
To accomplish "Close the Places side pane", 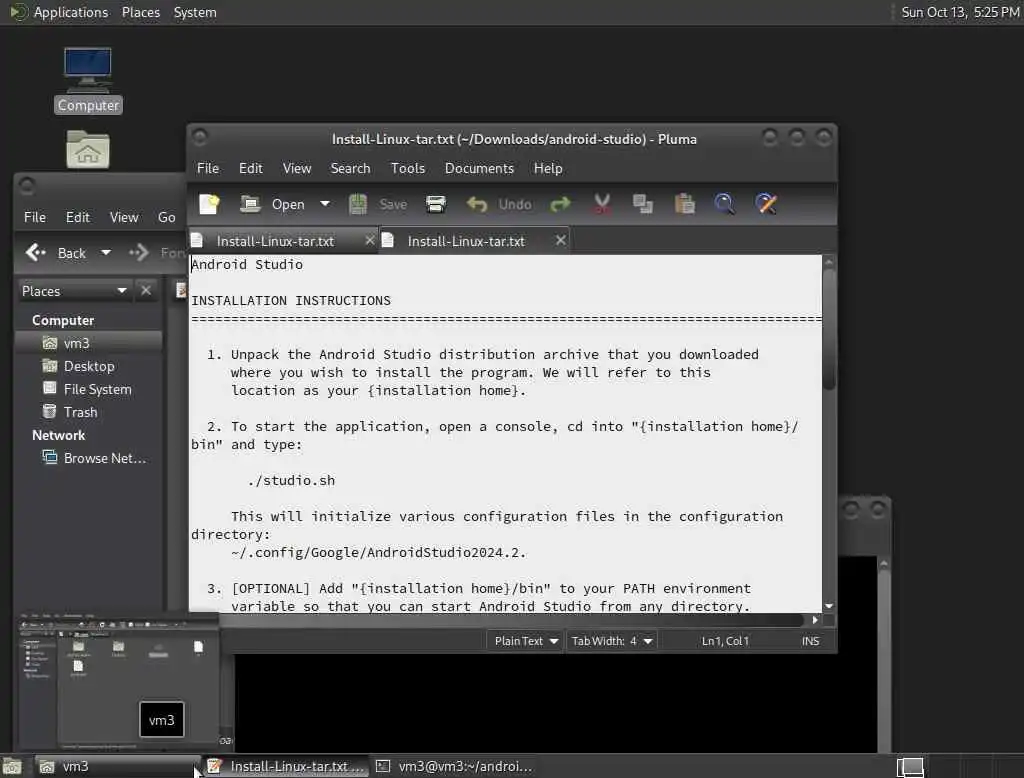I will [x=146, y=290].
